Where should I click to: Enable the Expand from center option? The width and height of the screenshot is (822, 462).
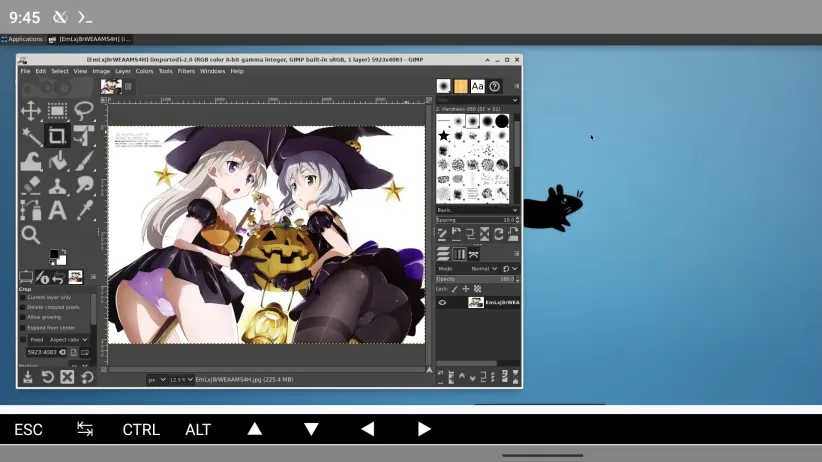click(23, 327)
